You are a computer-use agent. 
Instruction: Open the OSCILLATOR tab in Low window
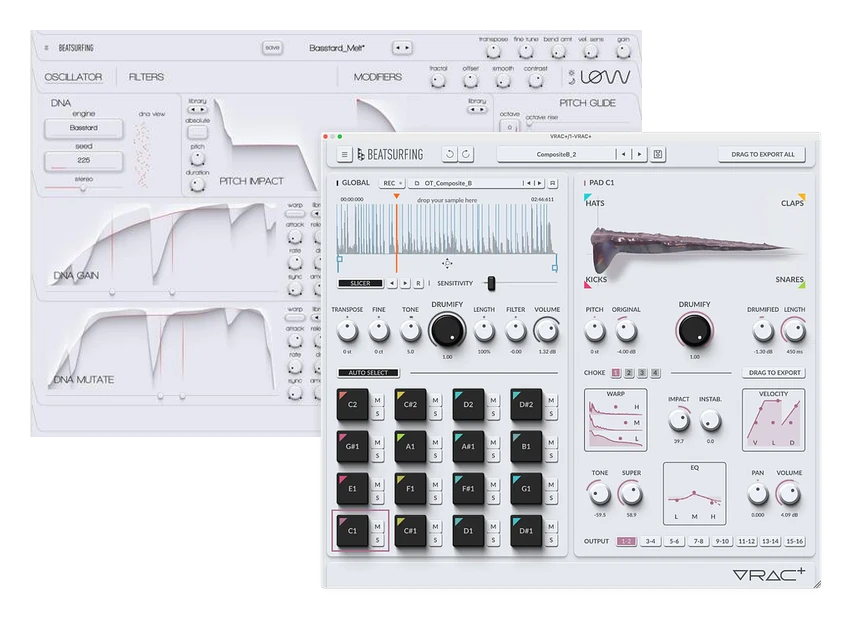[x=73, y=77]
